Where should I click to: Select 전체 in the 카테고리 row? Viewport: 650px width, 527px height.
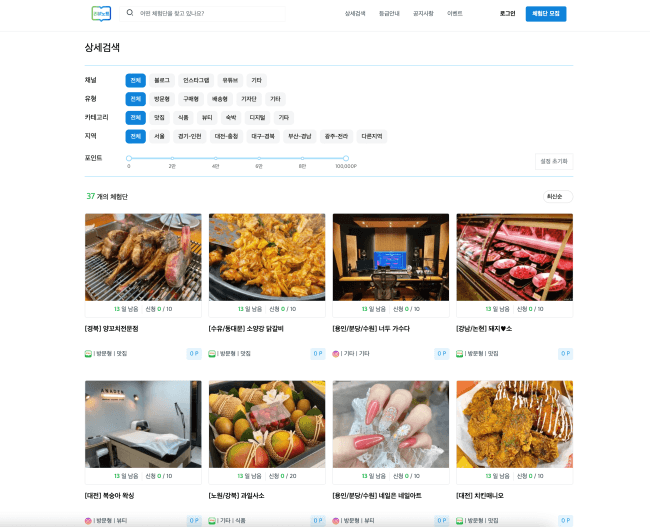coord(136,118)
